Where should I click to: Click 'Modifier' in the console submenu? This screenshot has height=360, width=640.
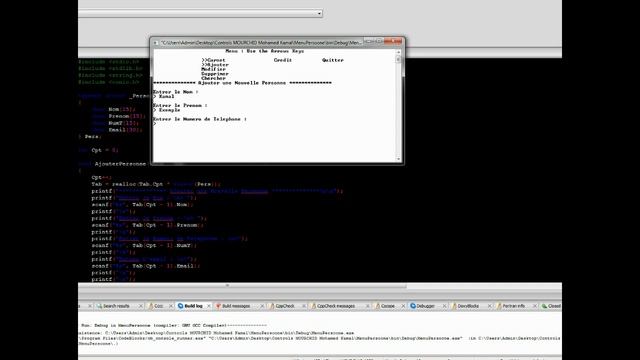(213, 69)
